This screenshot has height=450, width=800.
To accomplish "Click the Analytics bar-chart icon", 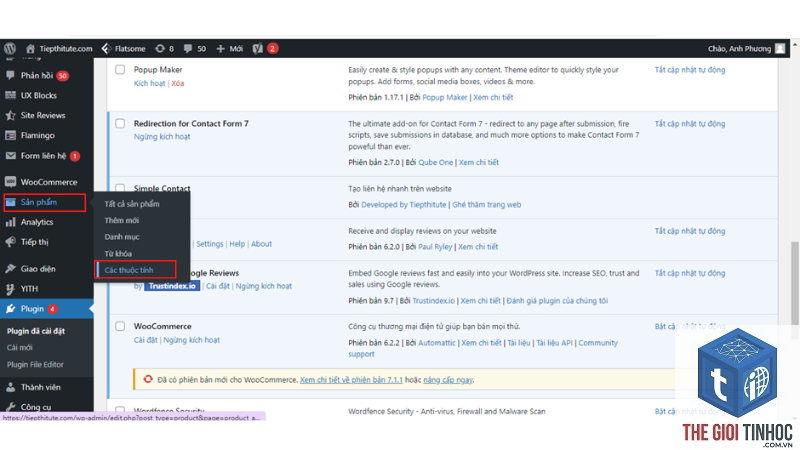I will point(10,222).
